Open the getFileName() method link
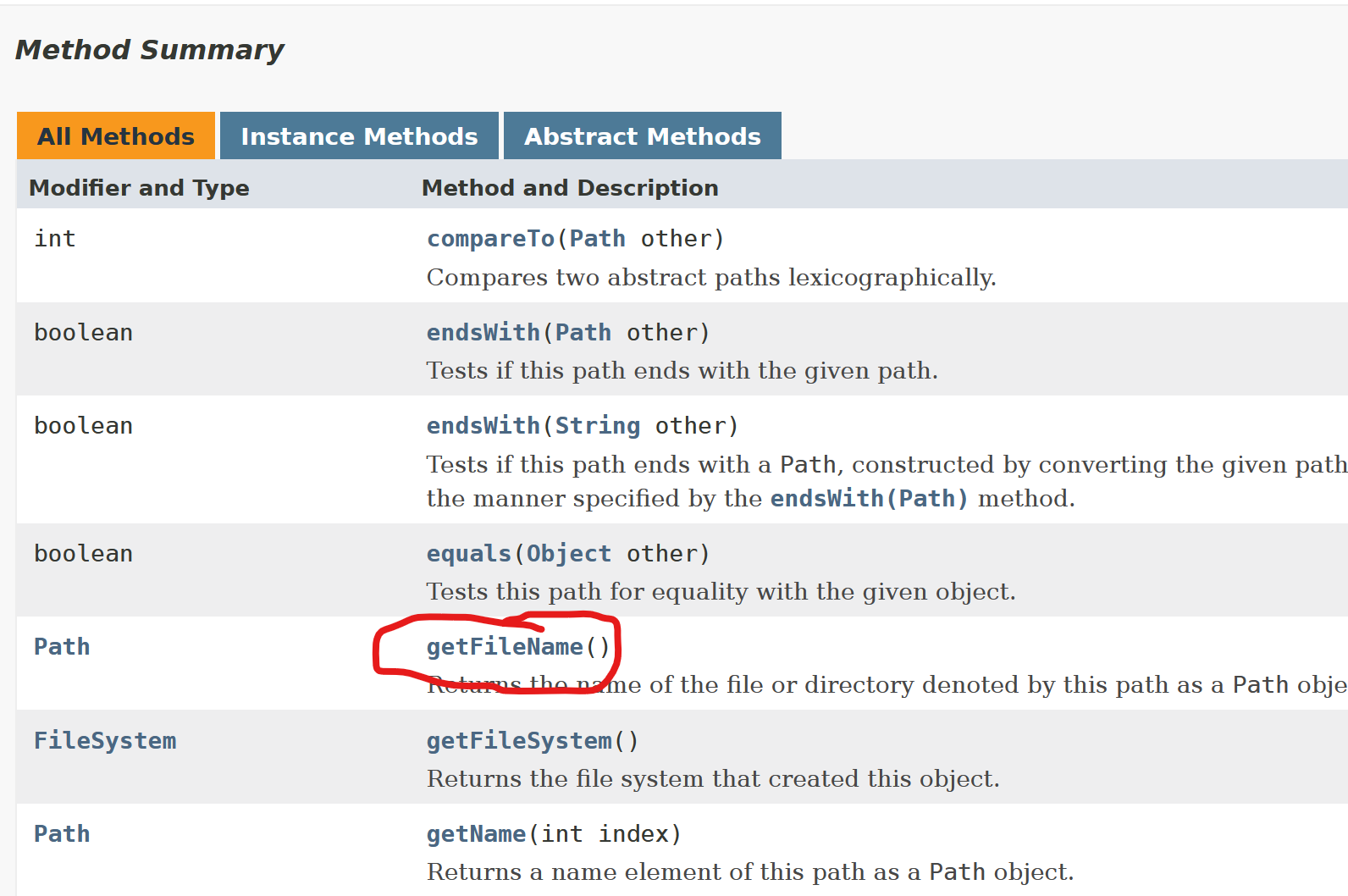 (x=505, y=646)
